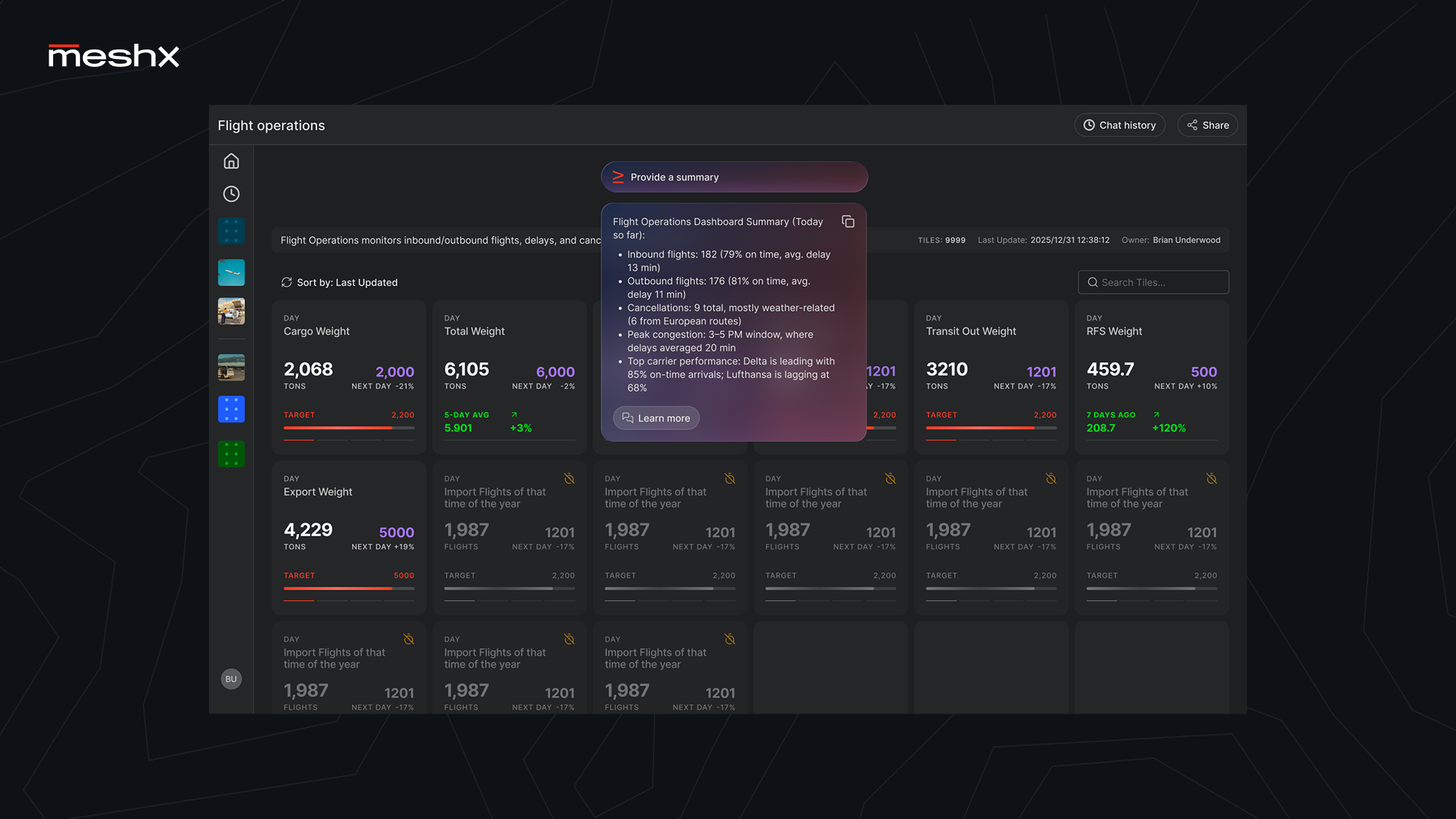Open the BU user avatar
This screenshot has width=1456, height=819.
click(x=231, y=679)
